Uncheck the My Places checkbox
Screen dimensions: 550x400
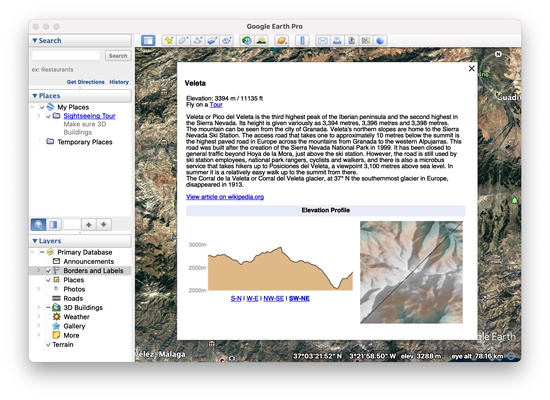pos(42,107)
